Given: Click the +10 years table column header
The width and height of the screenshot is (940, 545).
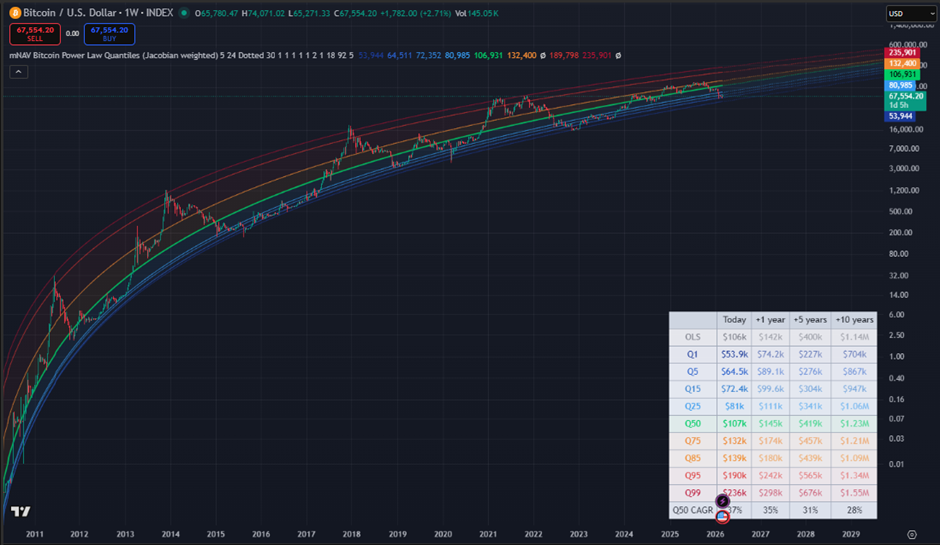Looking at the screenshot, I should tap(855, 319).
